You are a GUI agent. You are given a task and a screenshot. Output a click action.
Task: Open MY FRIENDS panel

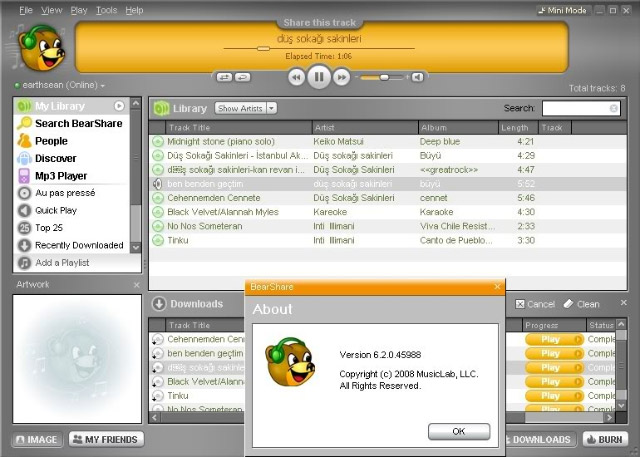[x=106, y=439]
